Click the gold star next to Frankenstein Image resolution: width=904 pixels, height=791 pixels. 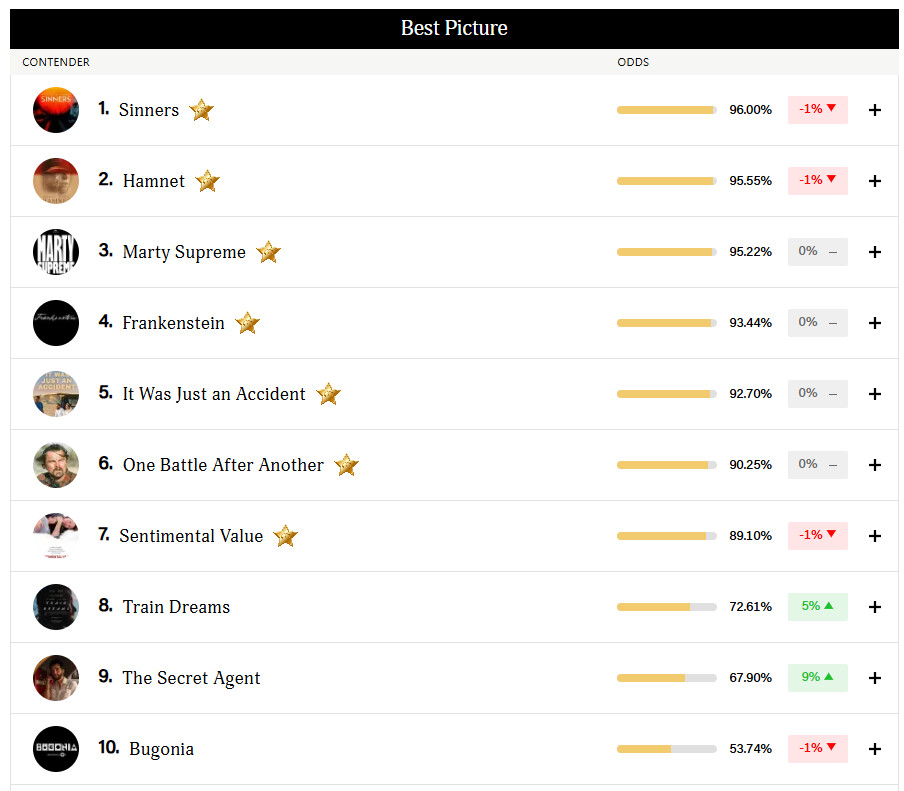tap(247, 323)
